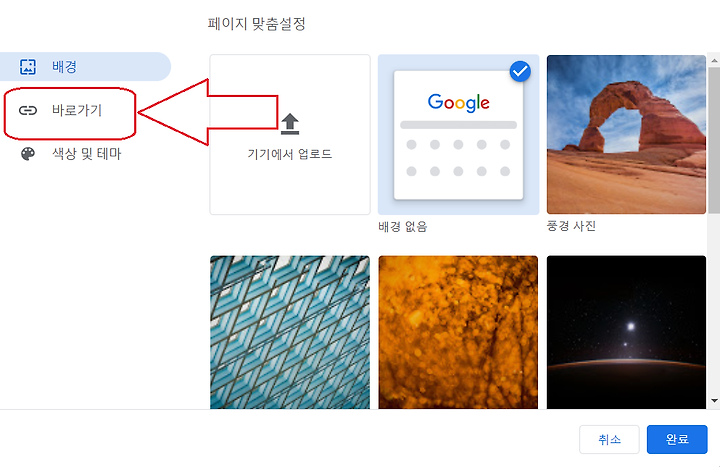Select the blue geometric building thumbnail
The image size is (720, 467).
pyautogui.click(x=290, y=332)
